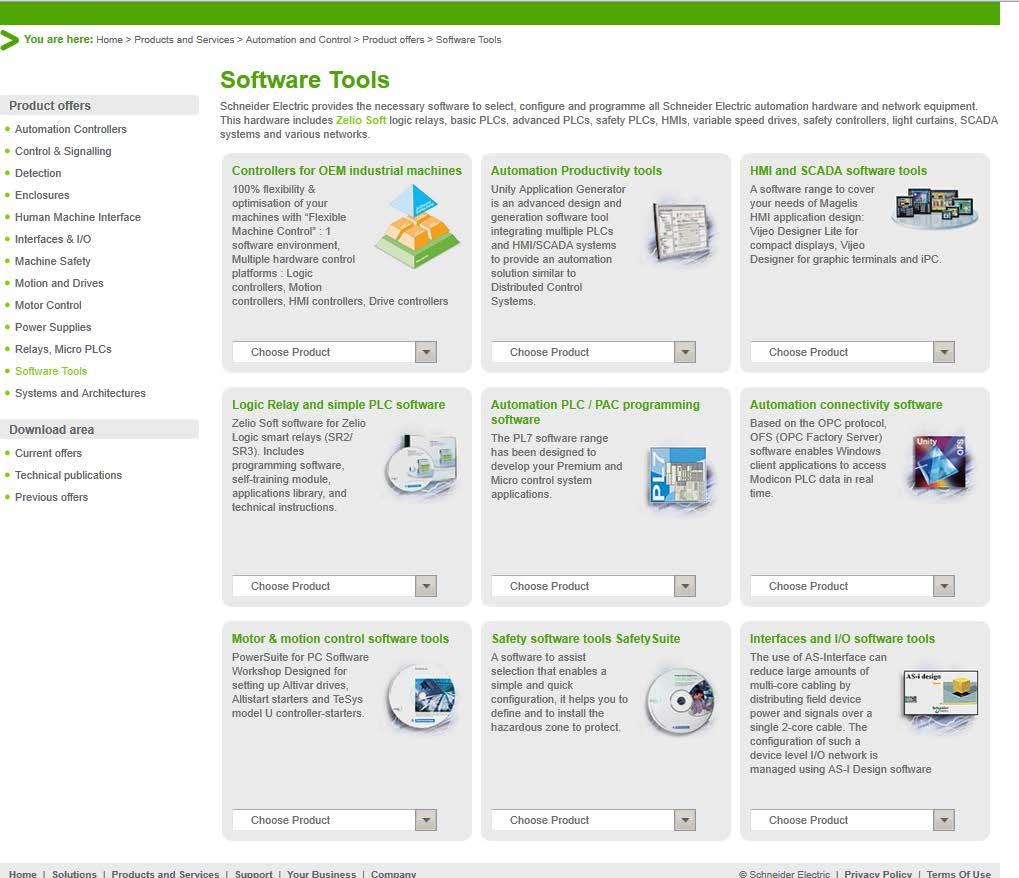1019x878 pixels.
Task: Click Company in the footer
Action: [x=393, y=874]
